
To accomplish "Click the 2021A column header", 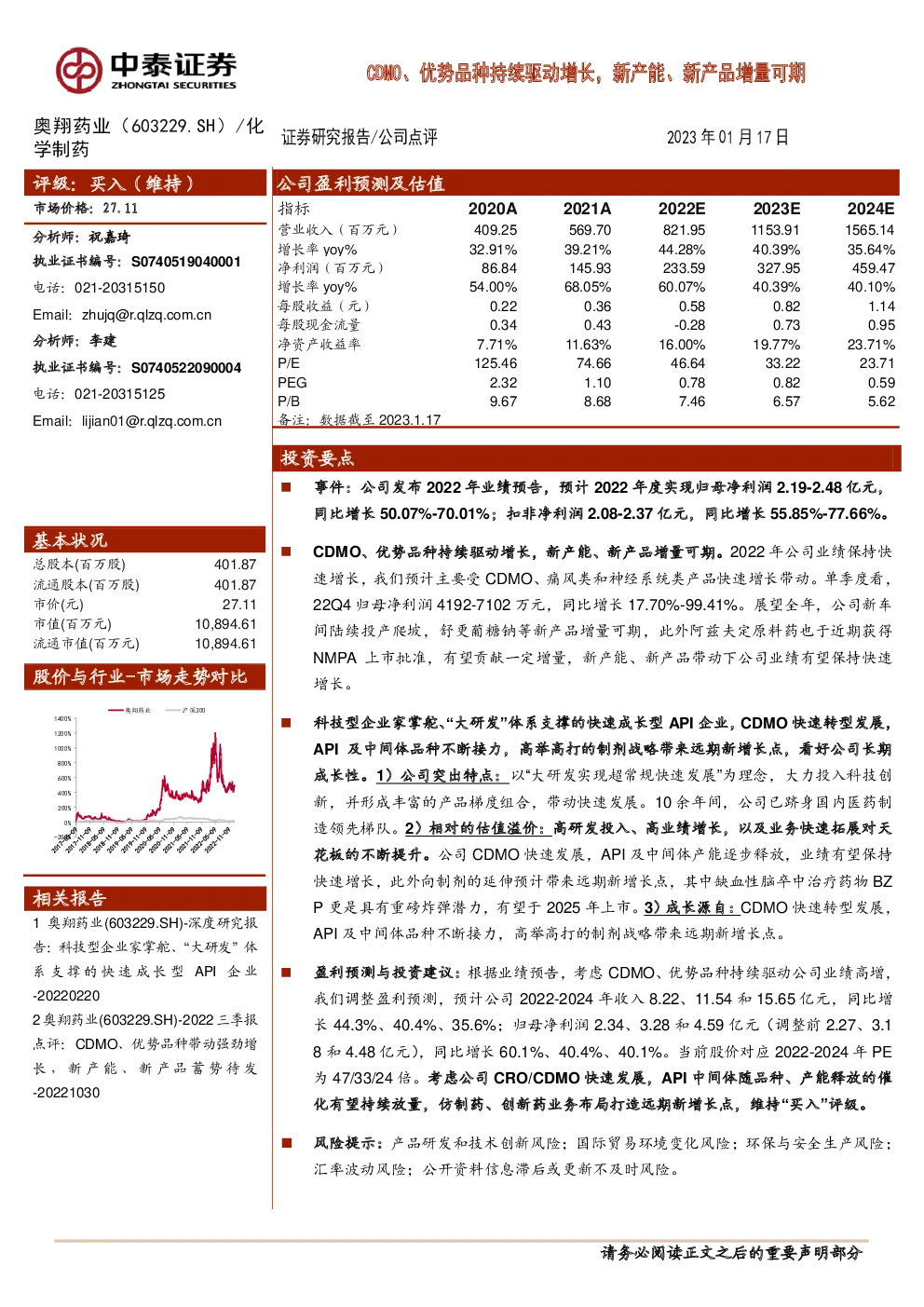I will pyautogui.click(x=588, y=209).
